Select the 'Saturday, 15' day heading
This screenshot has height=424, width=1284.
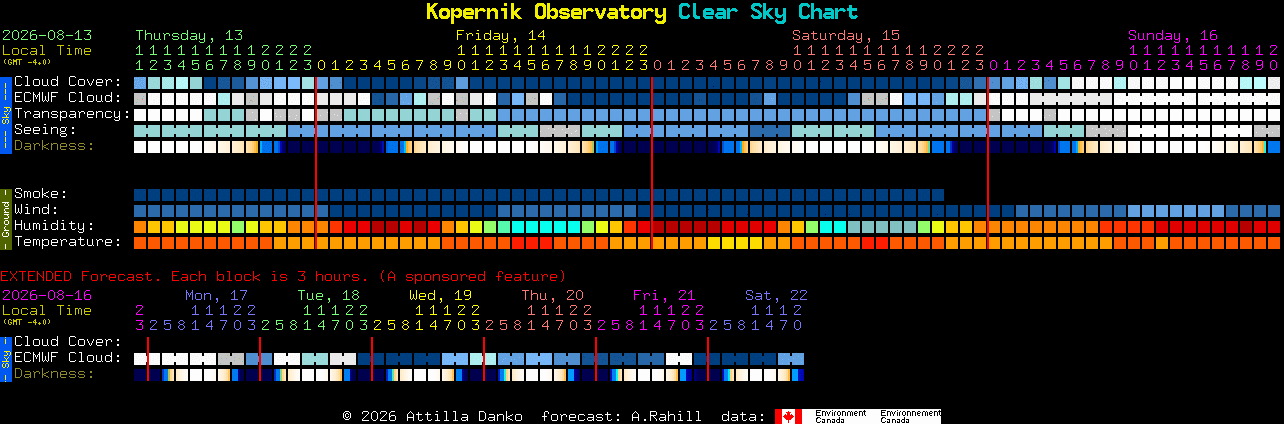pos(846,35)
